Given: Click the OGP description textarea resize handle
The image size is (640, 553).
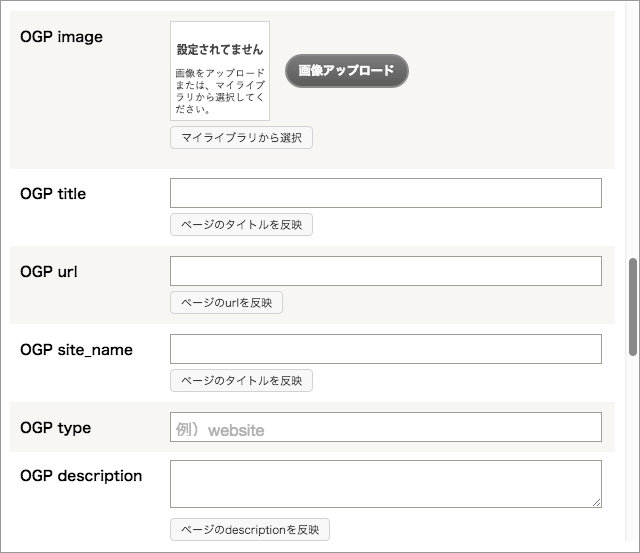Looking at the screenshot, I should (597, 503).
